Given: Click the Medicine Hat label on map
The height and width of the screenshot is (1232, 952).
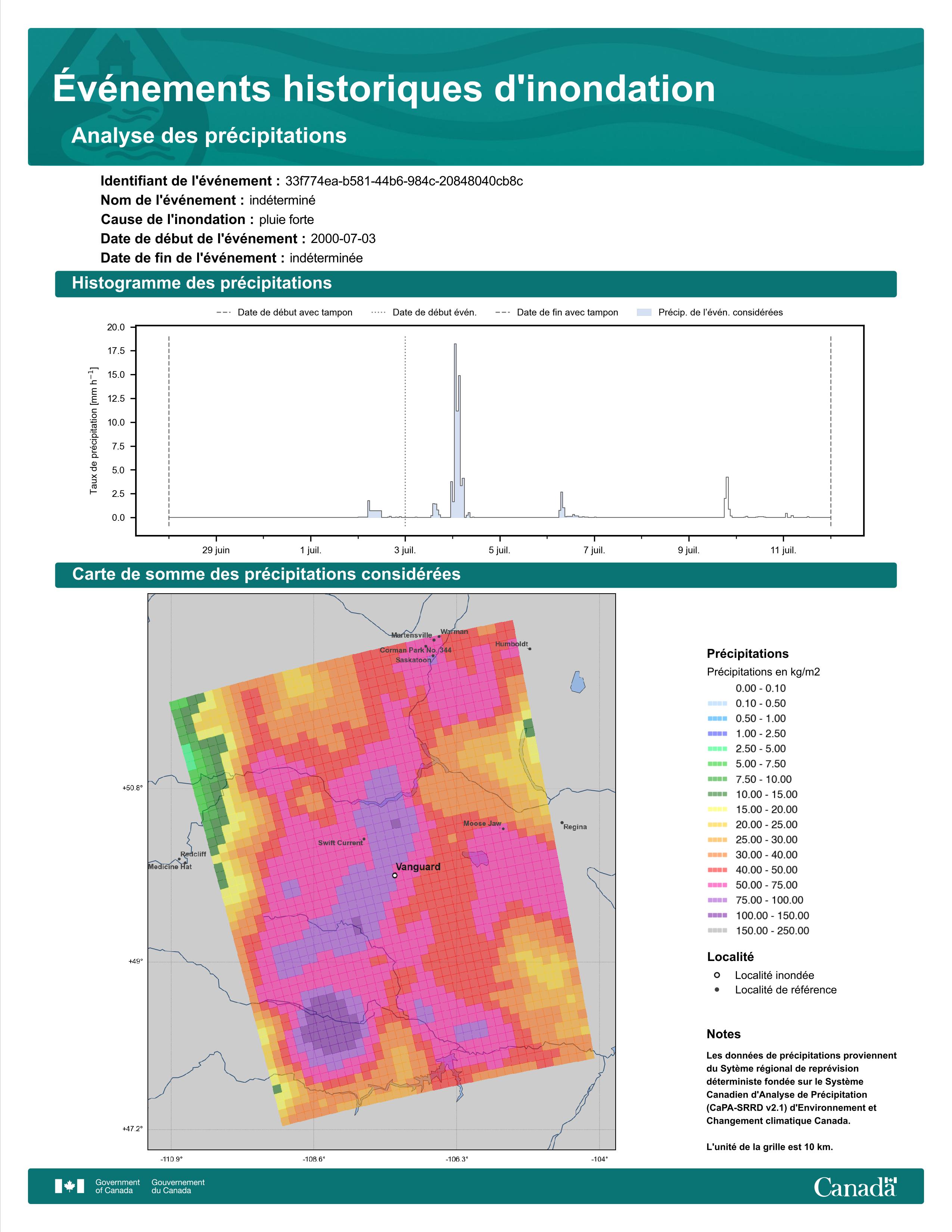Looking at the screenshot, I should [x=170, y=867].
